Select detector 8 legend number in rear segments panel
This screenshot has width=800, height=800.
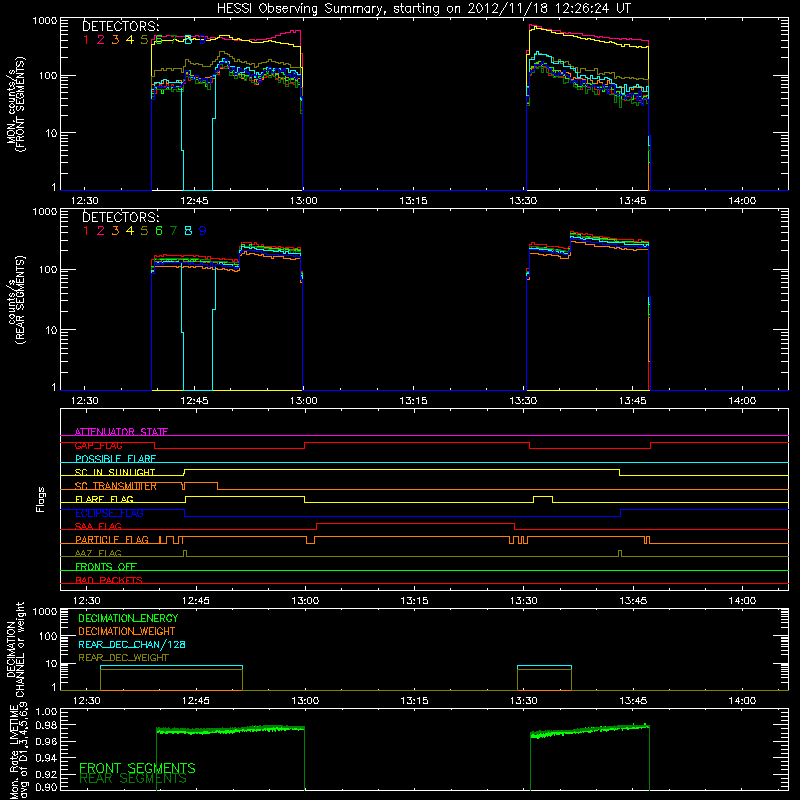coord(188,231)
